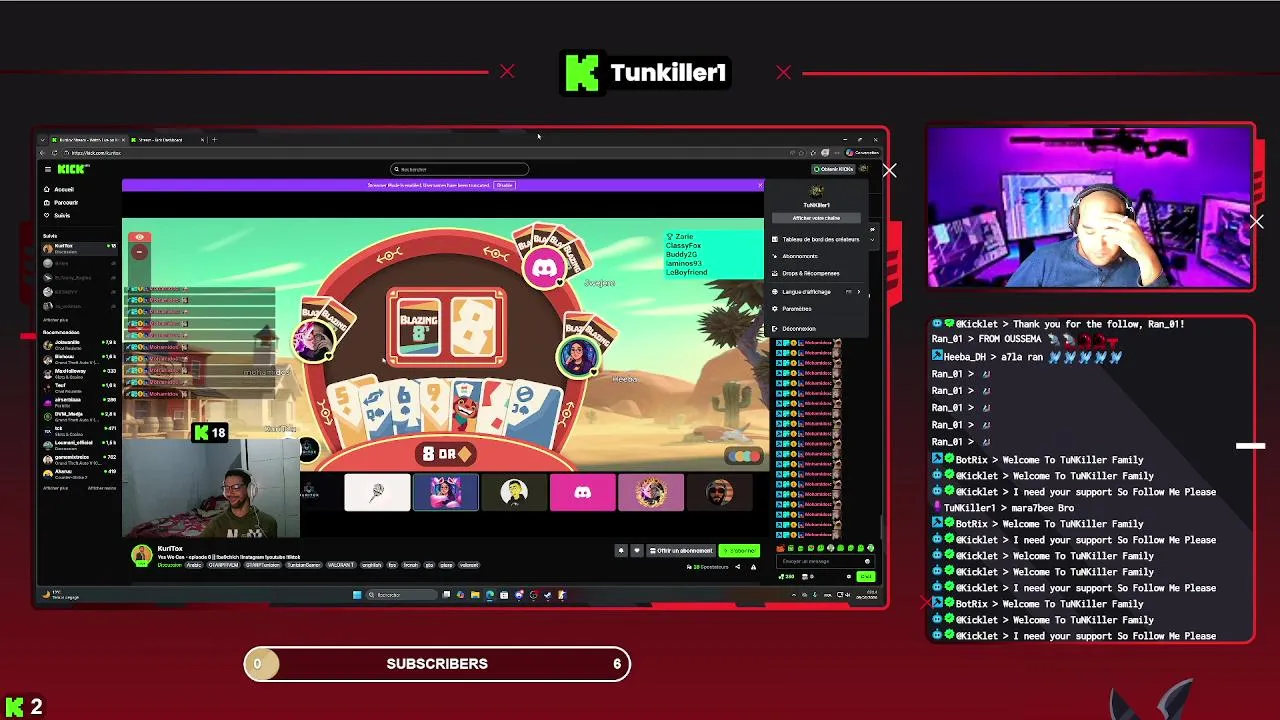Screen dimensions: 1280x720
Task: Toggle the heart follow button
Action: click(636, 550)
